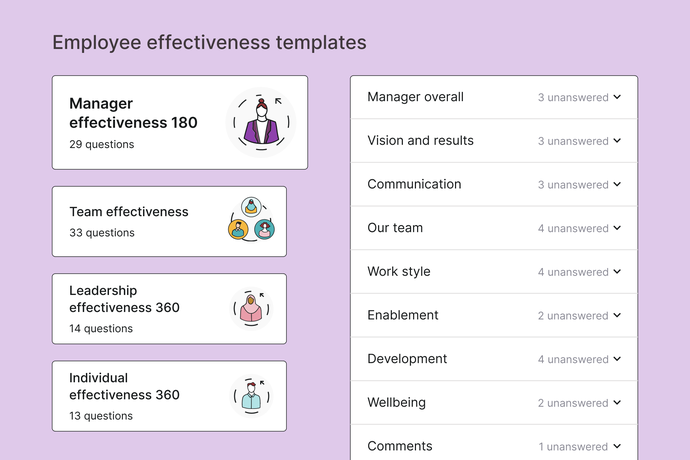Select the Communication row label
The image size is (690, 460).
414,184
